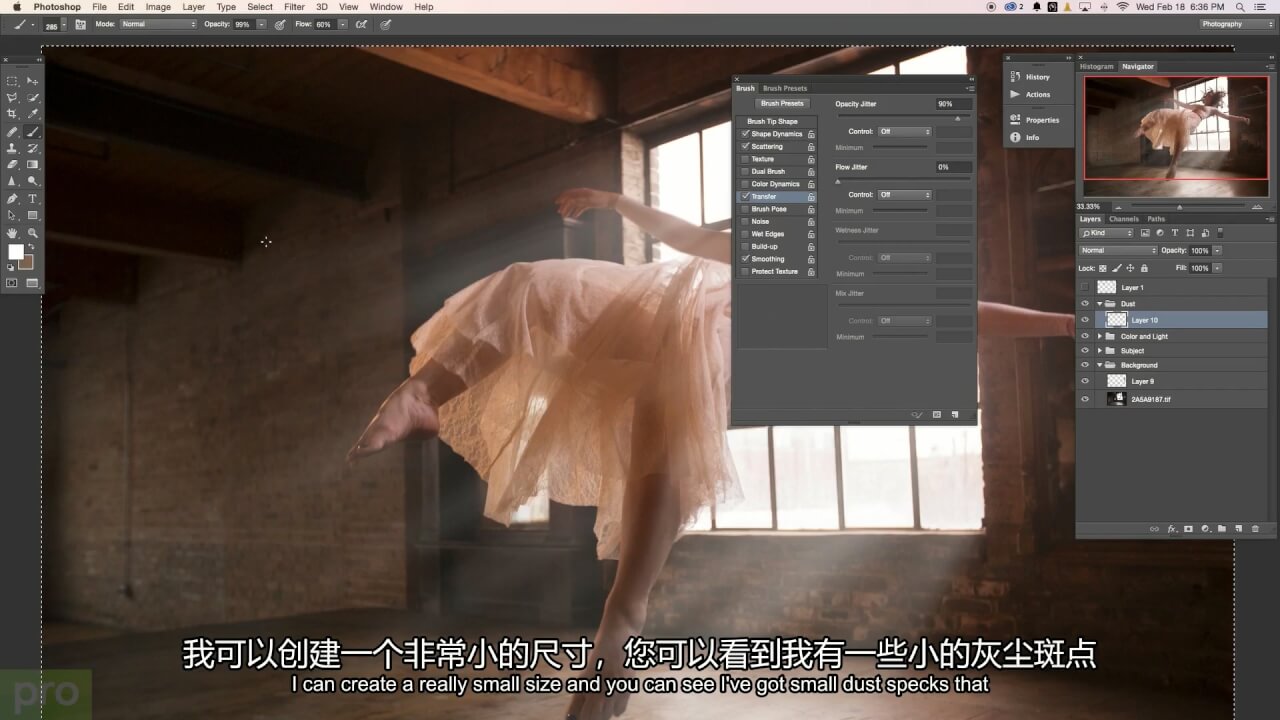Select the Sharpen tool
The width and height of the screenshot is (1280, 720).
[12, 181]
